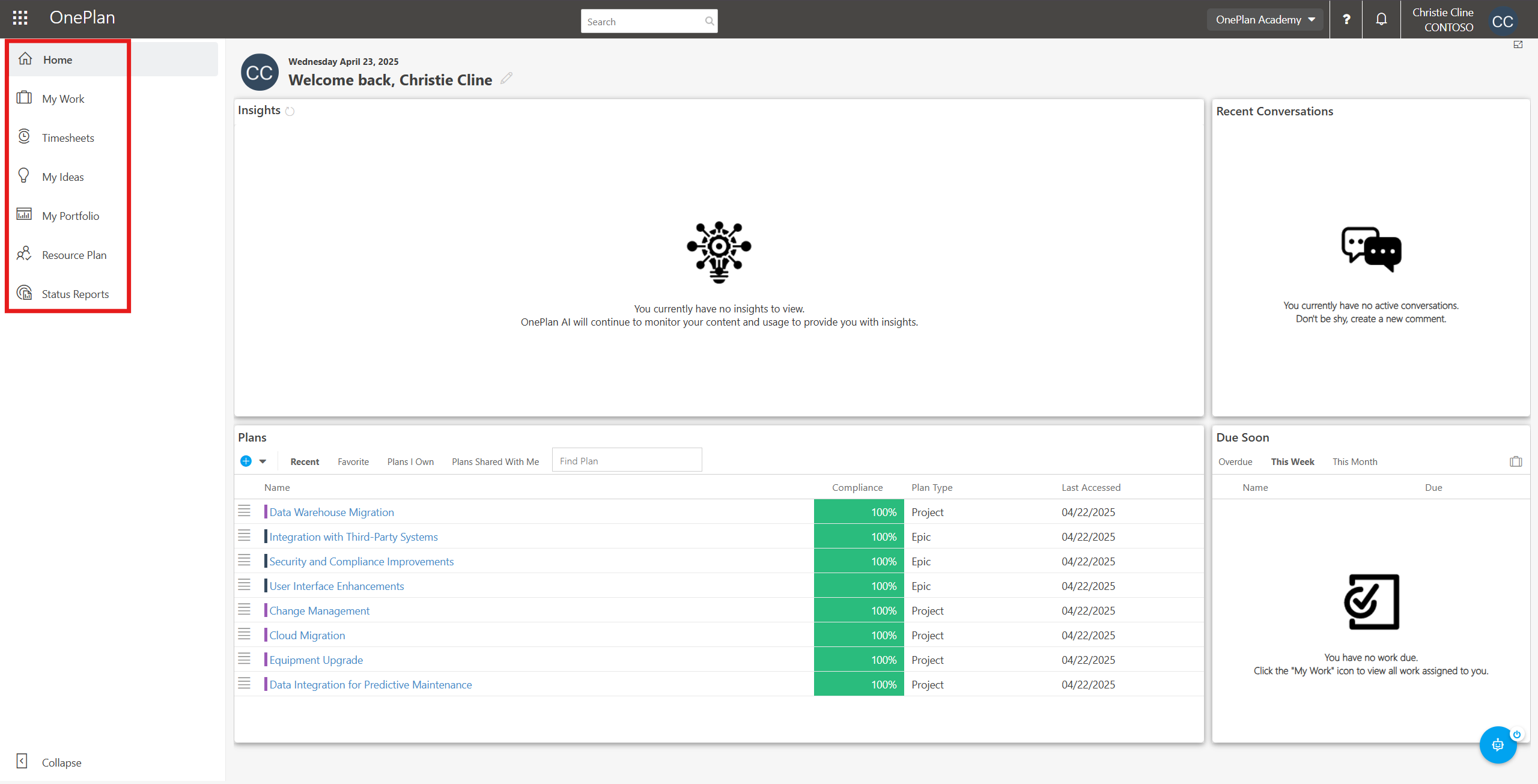1538x784 pixels.
Task: Open My Work from the sidebar
Action: [63, 99]
